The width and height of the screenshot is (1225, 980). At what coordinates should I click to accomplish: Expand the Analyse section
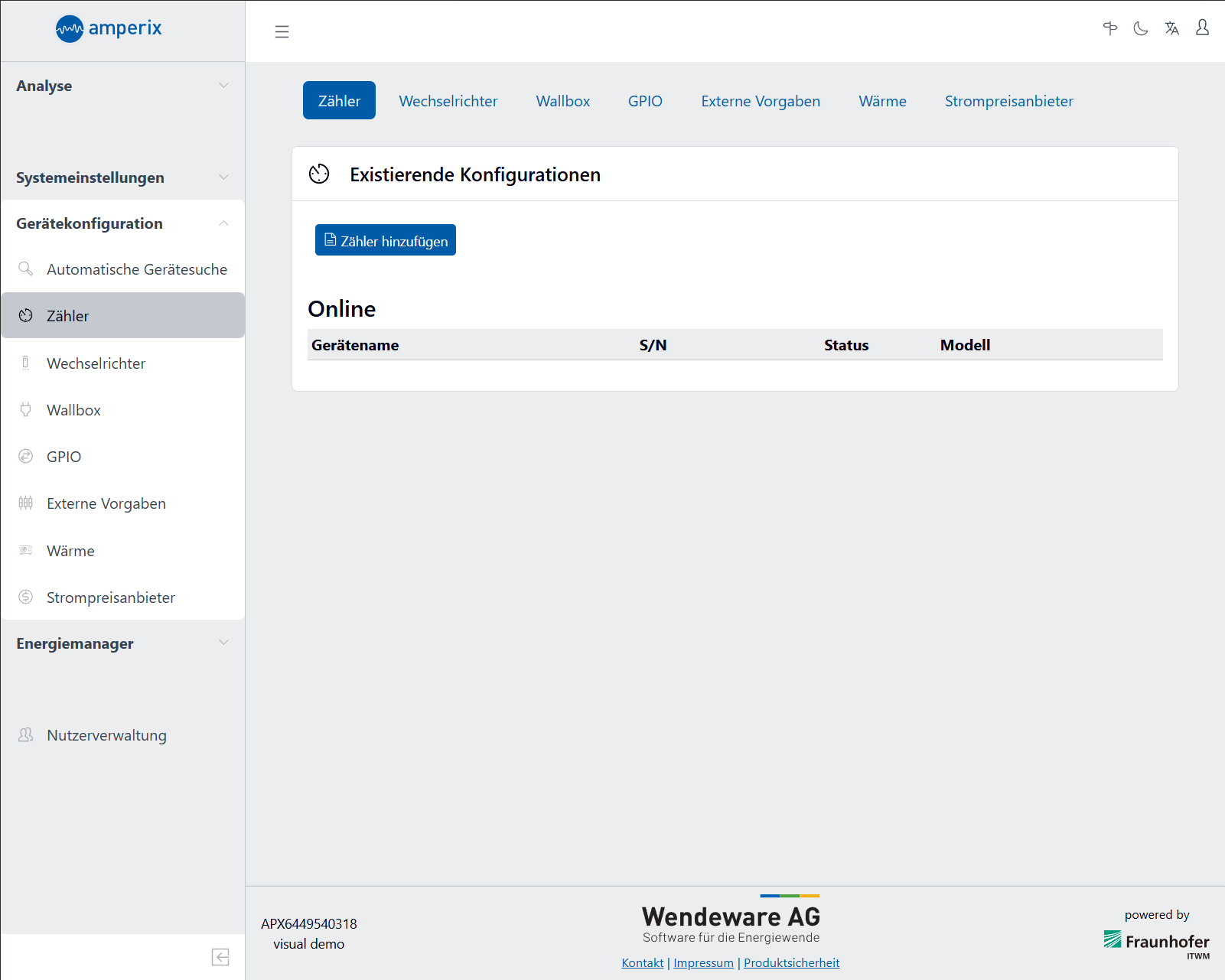(122, 86)
